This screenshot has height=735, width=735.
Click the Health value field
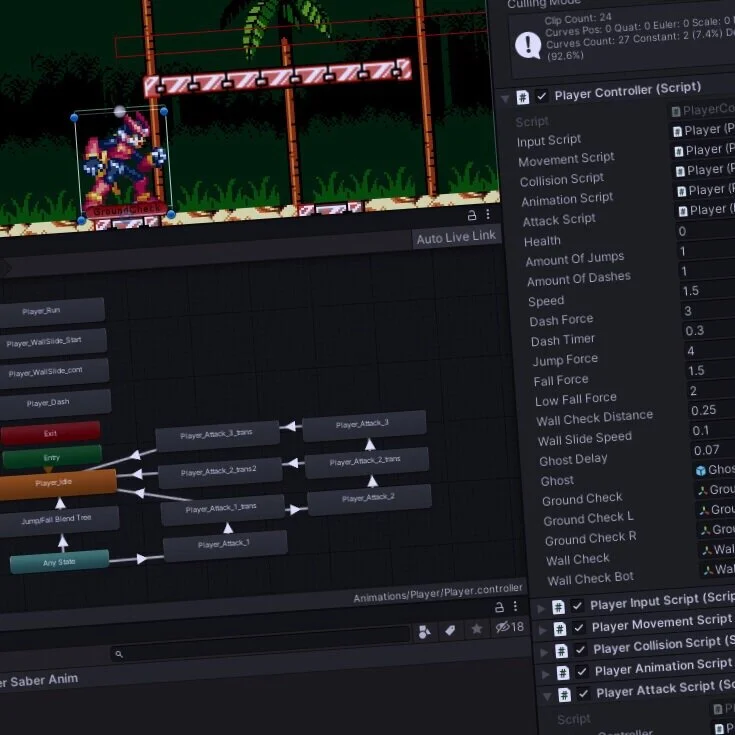pos(705,230)
